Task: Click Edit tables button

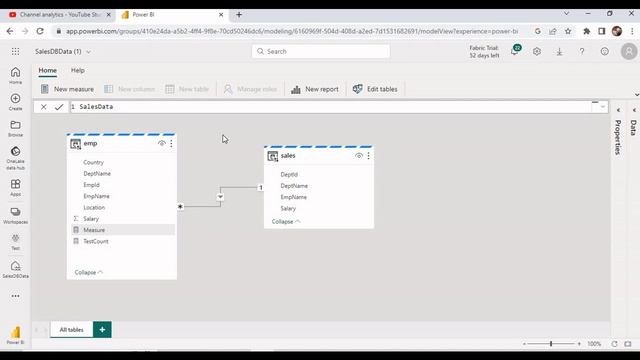Action: [375, 89]
